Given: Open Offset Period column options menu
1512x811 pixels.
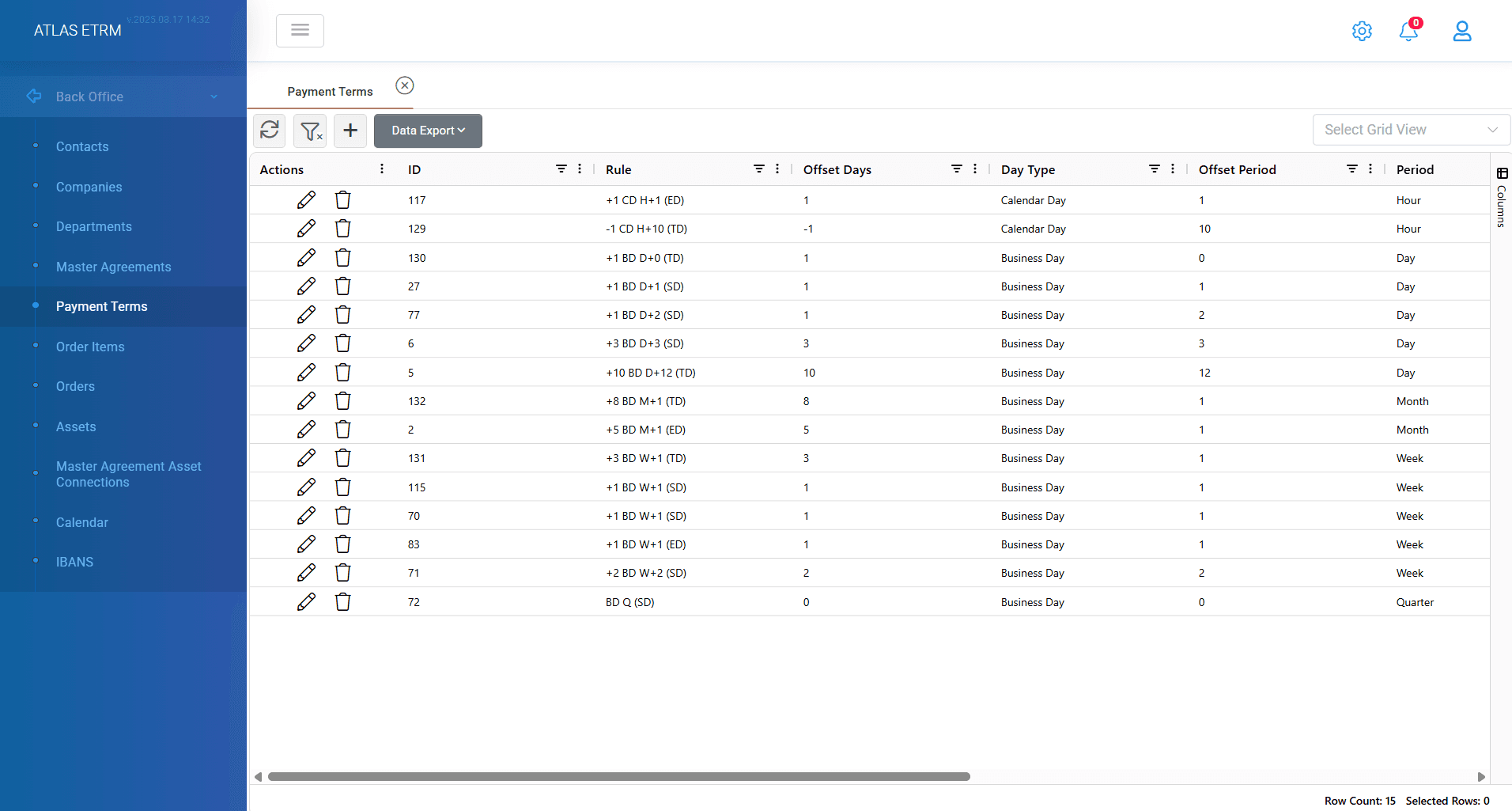Looking at the screenshot, I should 1370,169.
